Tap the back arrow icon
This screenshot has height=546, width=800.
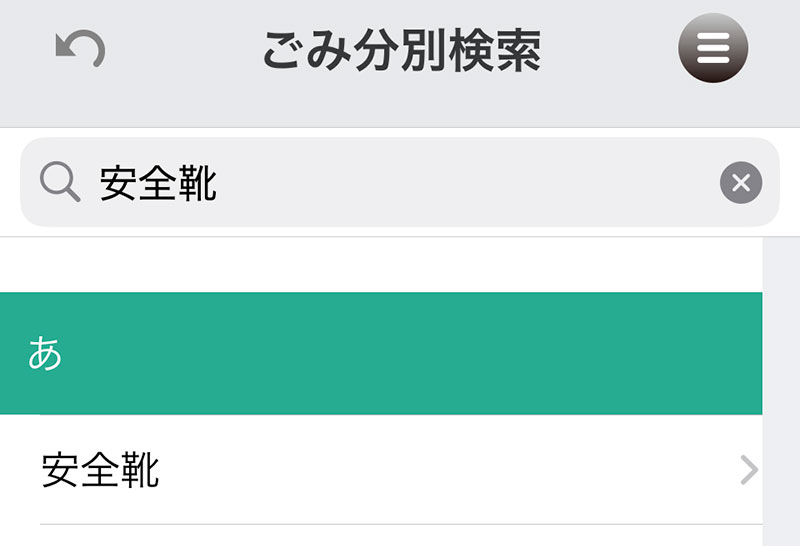click(80, 50)
